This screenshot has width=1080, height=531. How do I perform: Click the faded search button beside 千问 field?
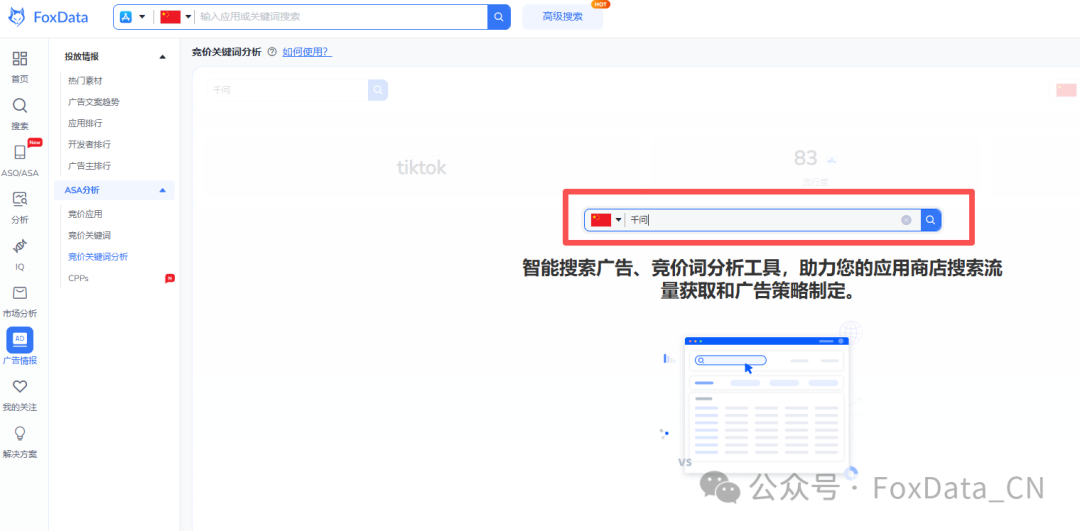pyautogui.click(x=378, y=90)
